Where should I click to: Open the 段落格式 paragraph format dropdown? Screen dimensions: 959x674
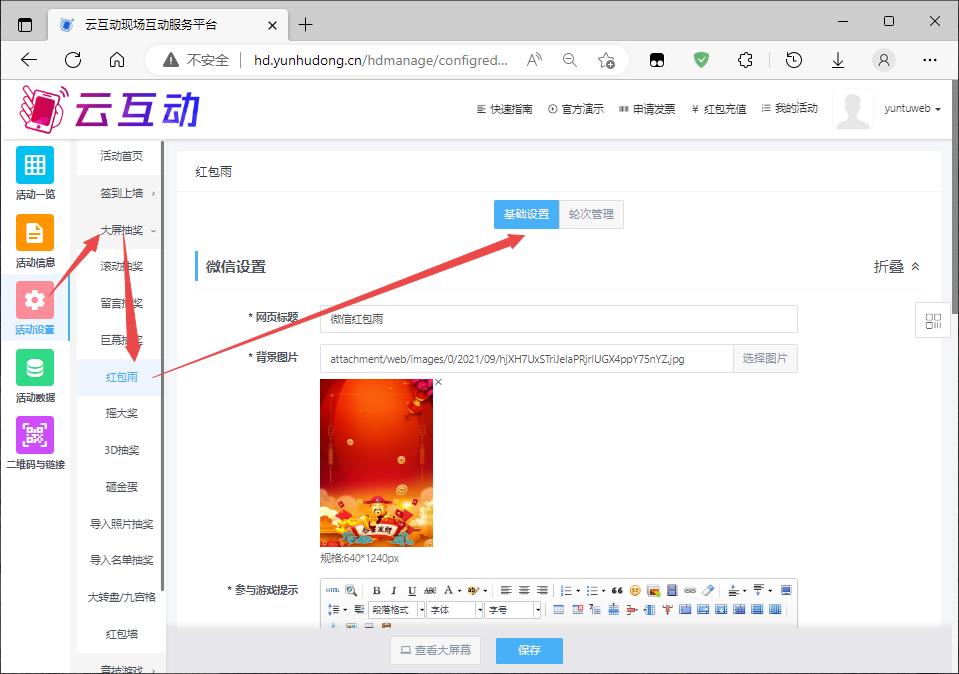click(x=421, y=610)
